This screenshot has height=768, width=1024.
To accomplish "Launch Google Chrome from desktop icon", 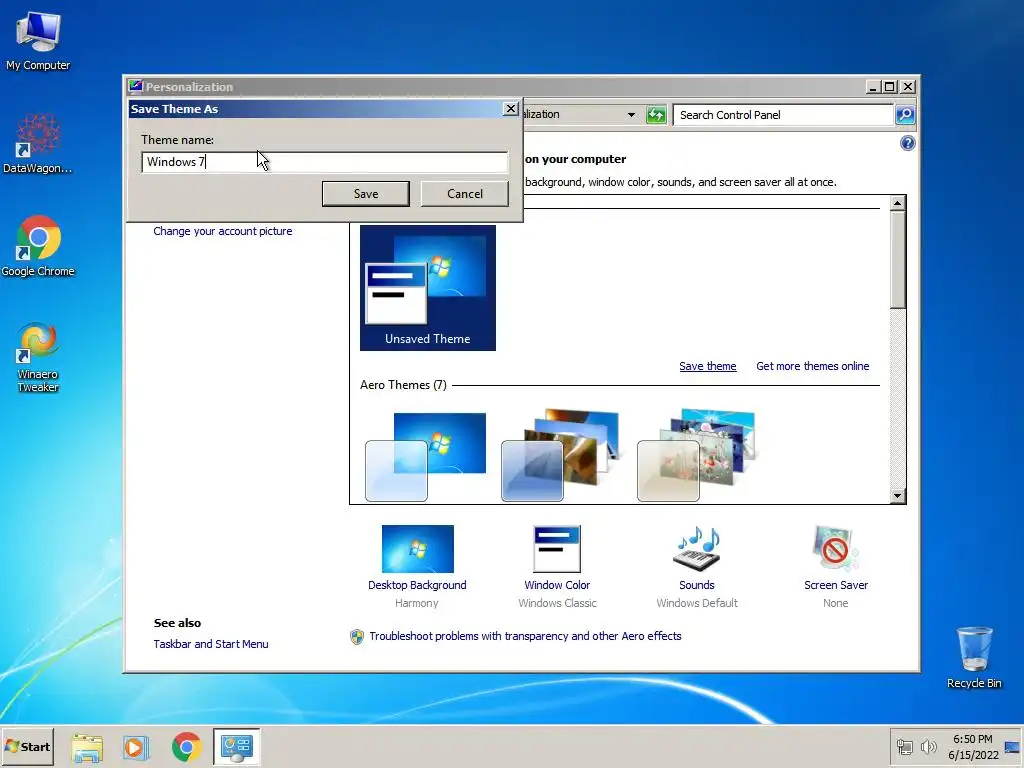I will pyautogui.click(x=38, y=246).
